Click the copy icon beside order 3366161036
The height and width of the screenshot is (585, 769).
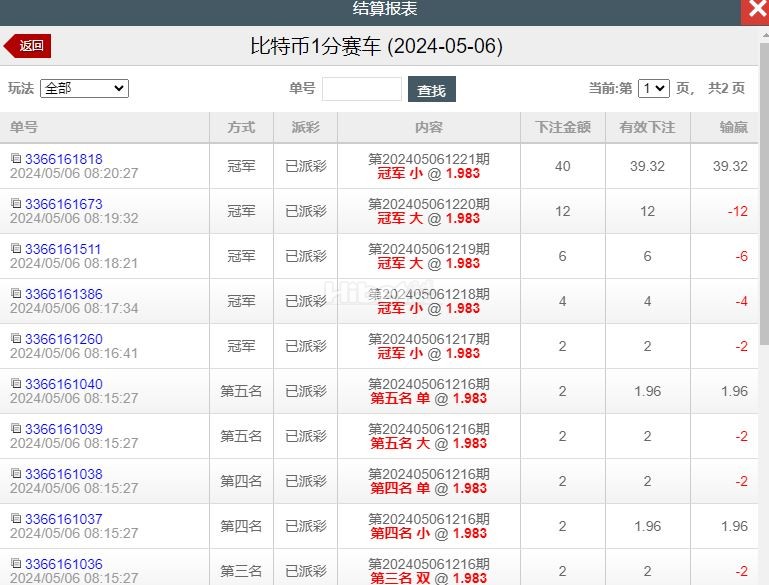pyautogui.click(x=16, y=563)
